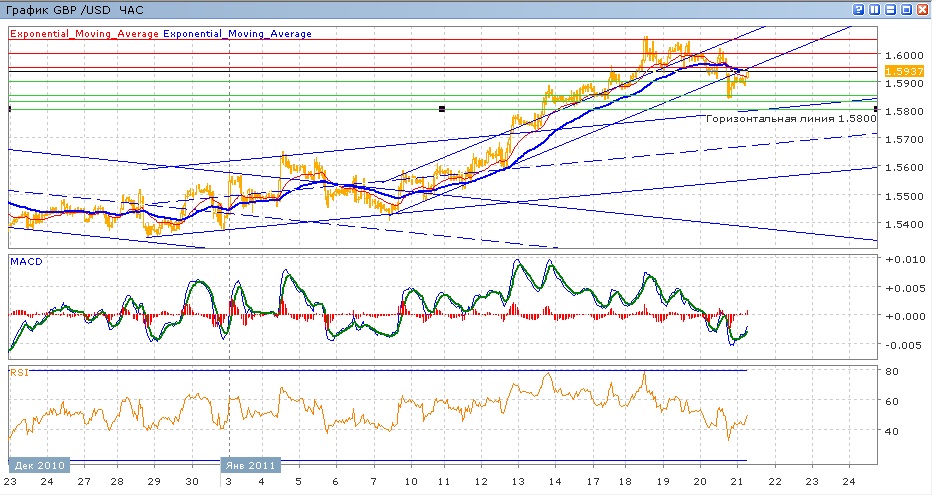Click date 30 on the time axis
The width and height of the screenshot is (933, 495).
coord(192,481)
